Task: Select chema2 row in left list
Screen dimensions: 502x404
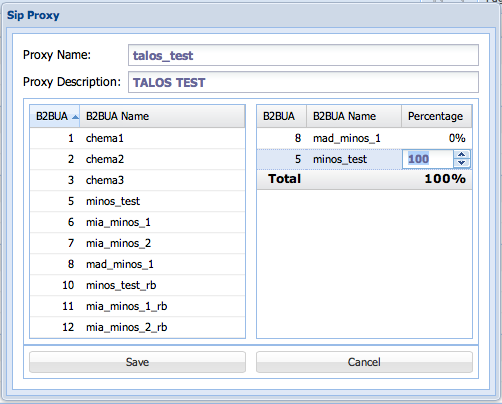Action: pyautogui.click(x=137, y=159)
